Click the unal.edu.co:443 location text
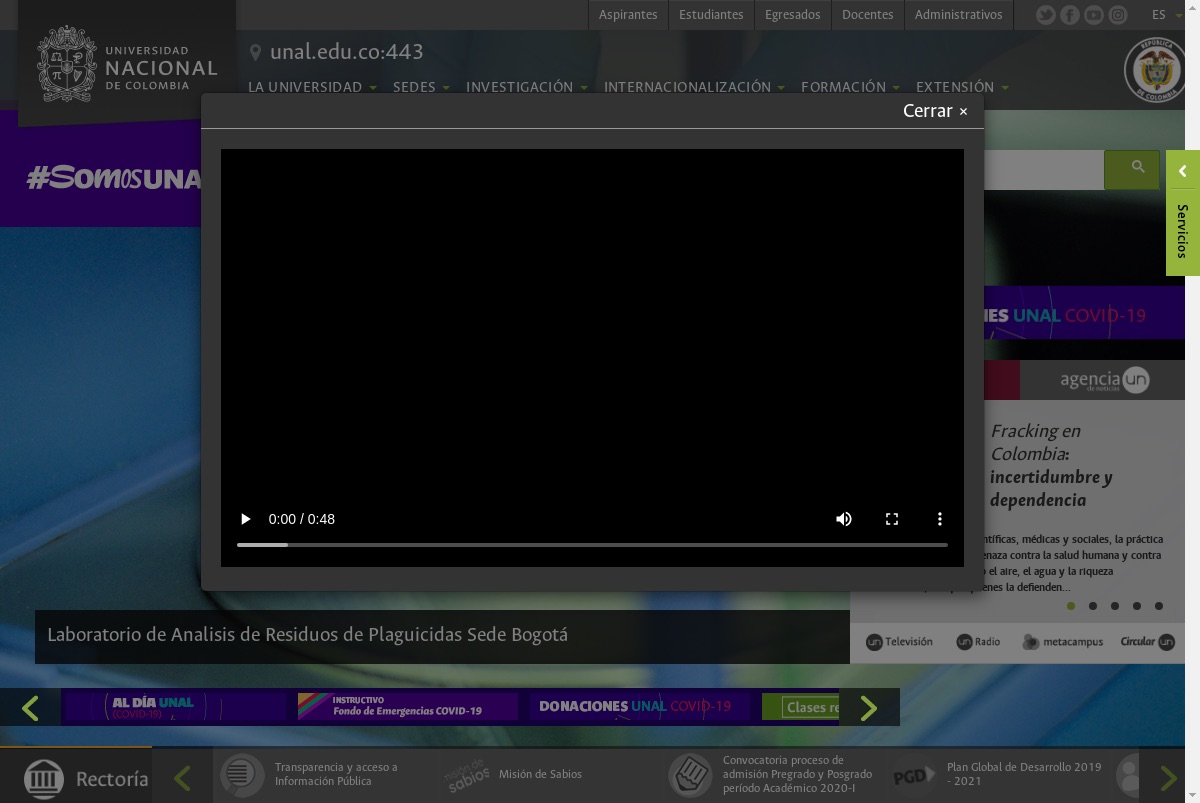 click(346, 52)
